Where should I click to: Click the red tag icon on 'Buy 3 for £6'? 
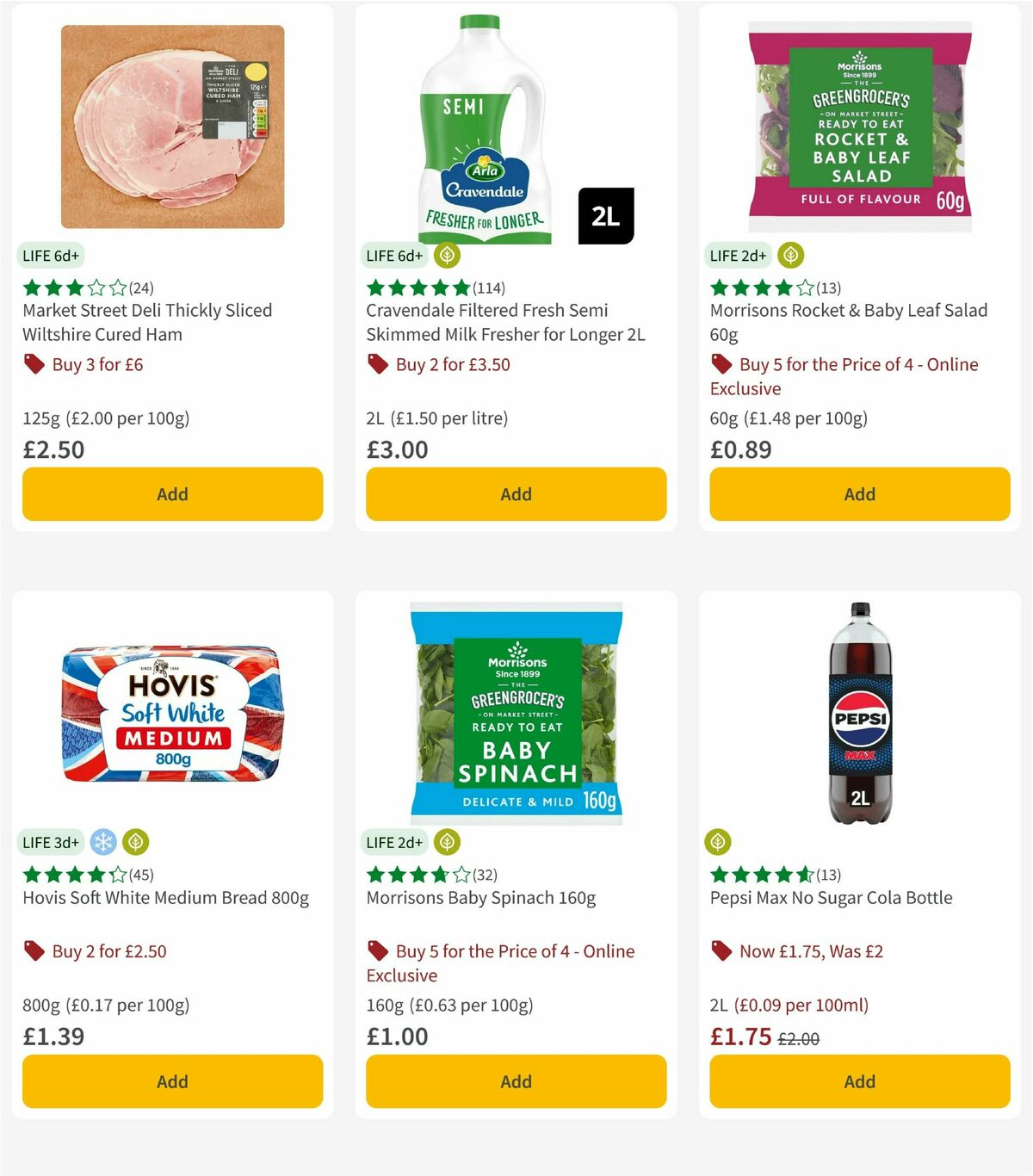coord(34,364)
